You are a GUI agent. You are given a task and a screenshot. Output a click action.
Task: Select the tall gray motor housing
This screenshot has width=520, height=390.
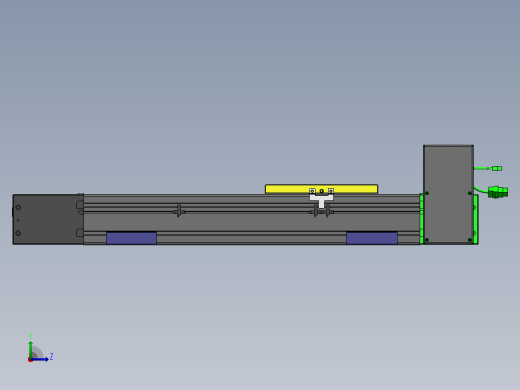pos(448,194)
